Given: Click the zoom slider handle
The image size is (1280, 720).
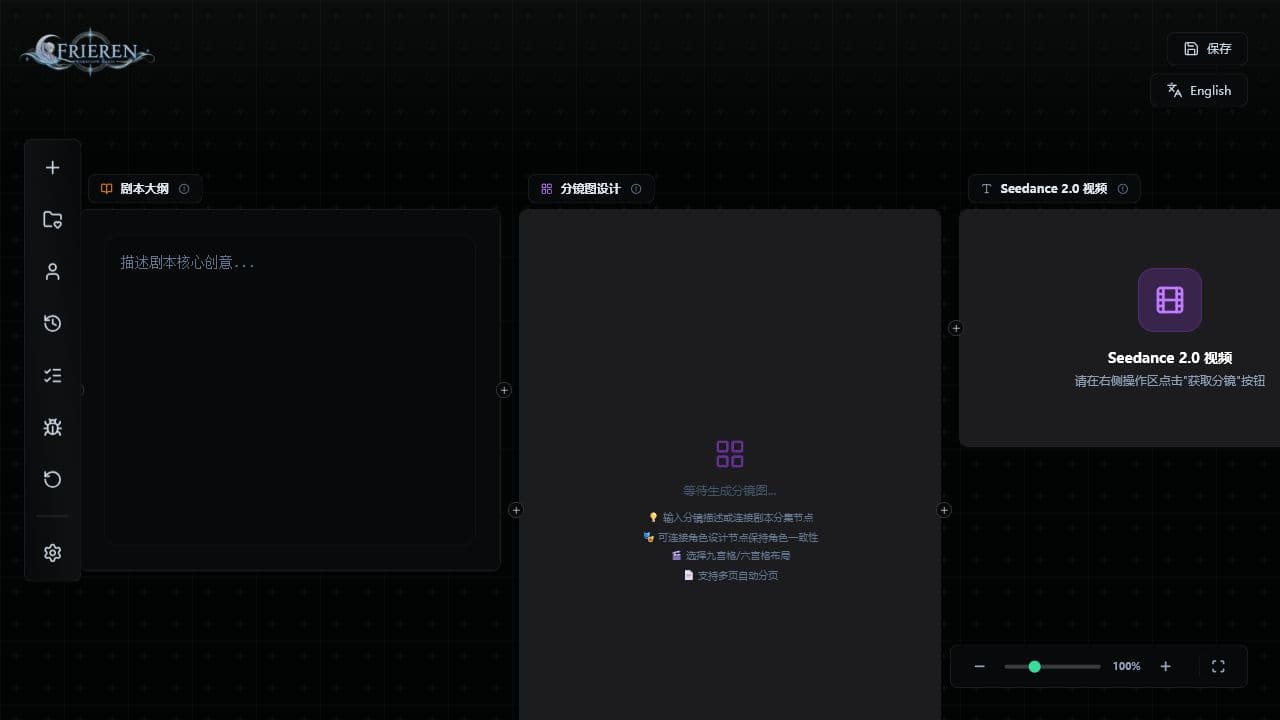Looking at the screenshot, I should point(1034,666).
